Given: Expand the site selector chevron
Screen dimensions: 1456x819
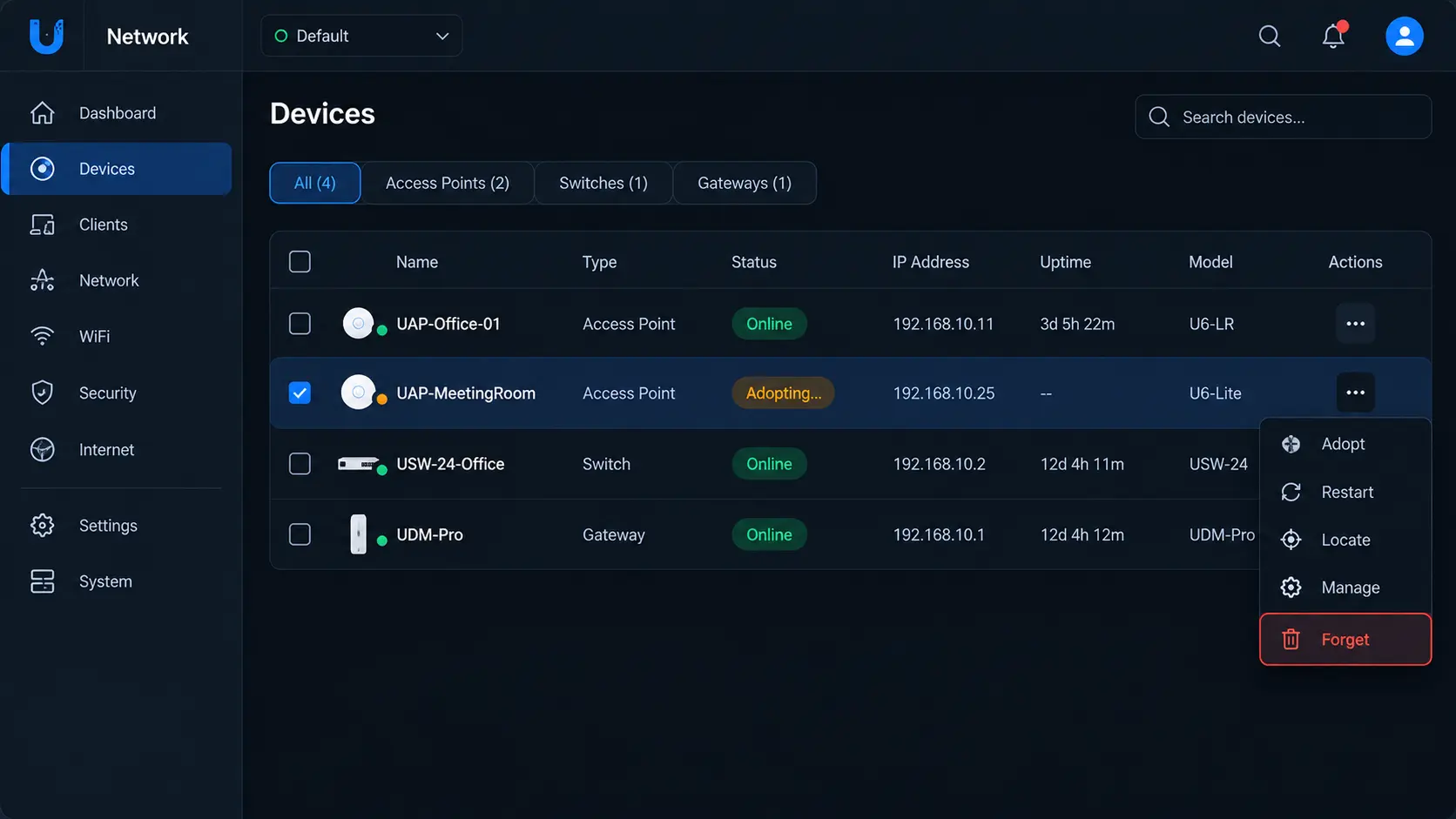Looking at the screenshot, I should tap(442, 36).
